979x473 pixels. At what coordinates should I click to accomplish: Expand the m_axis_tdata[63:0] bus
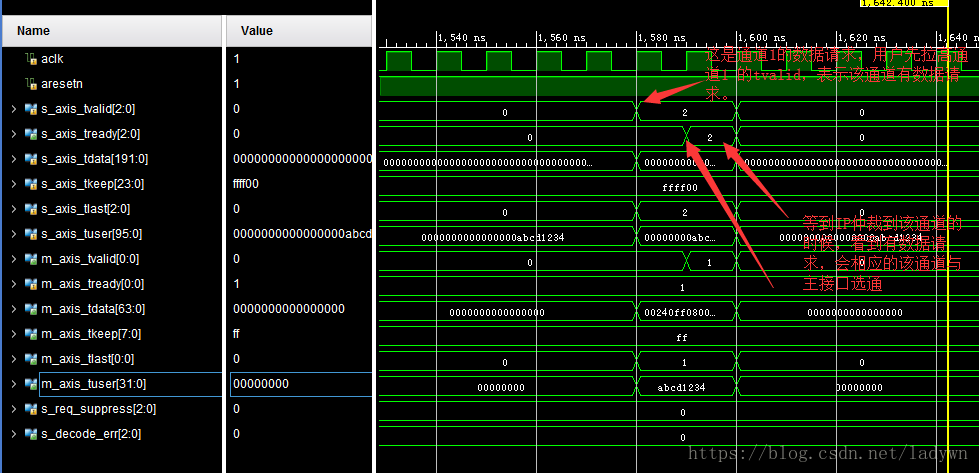[x=14, y=309]
